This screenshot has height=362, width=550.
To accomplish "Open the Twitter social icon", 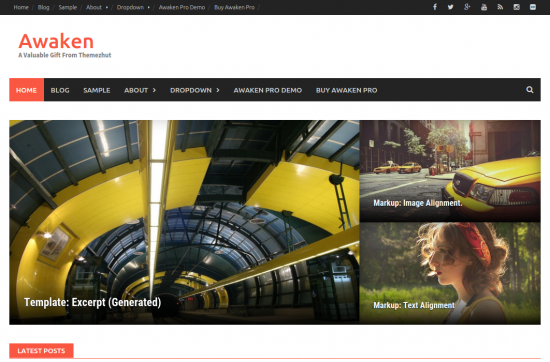I will [450, 7].
